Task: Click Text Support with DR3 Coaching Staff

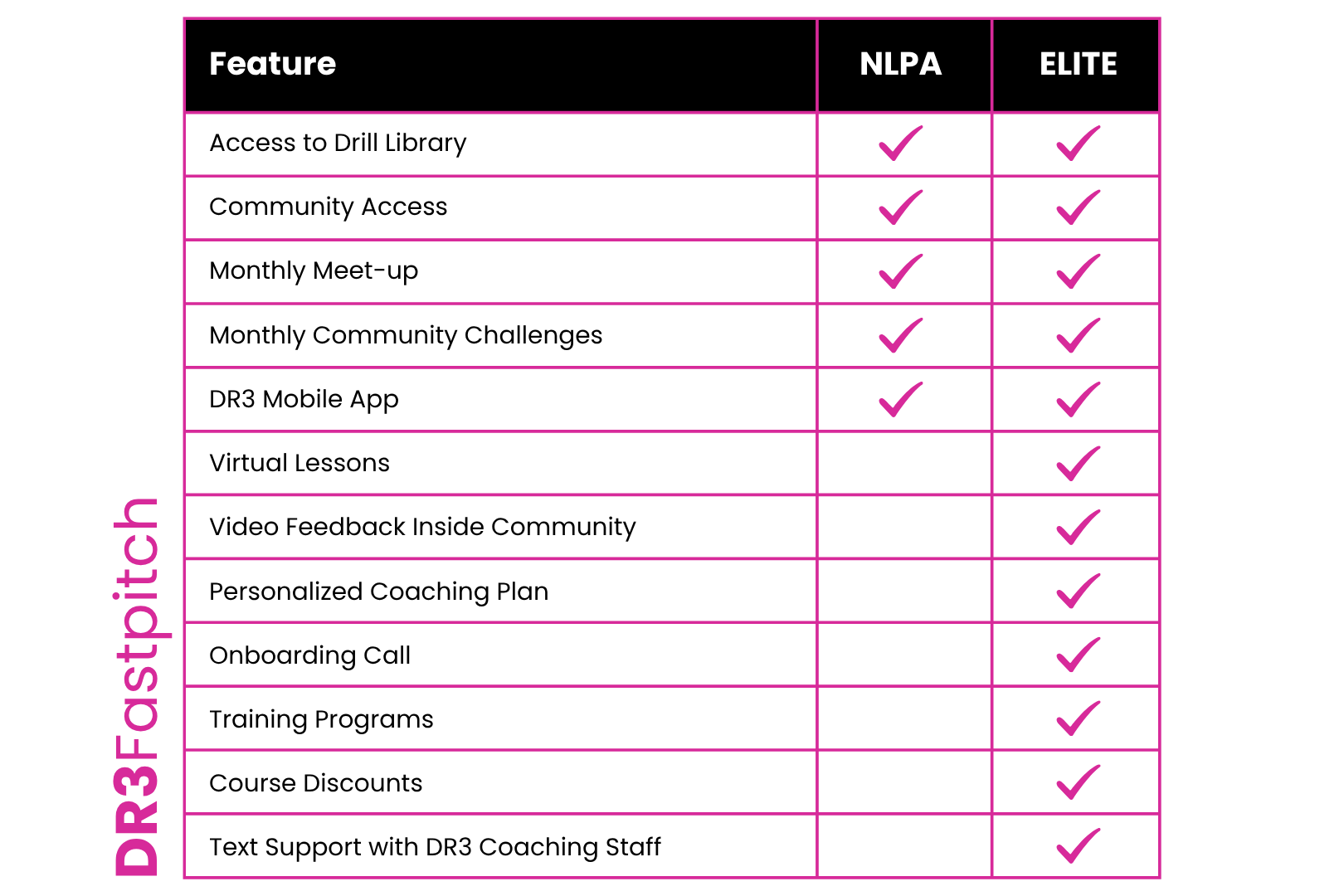Action: click(435, 847)
